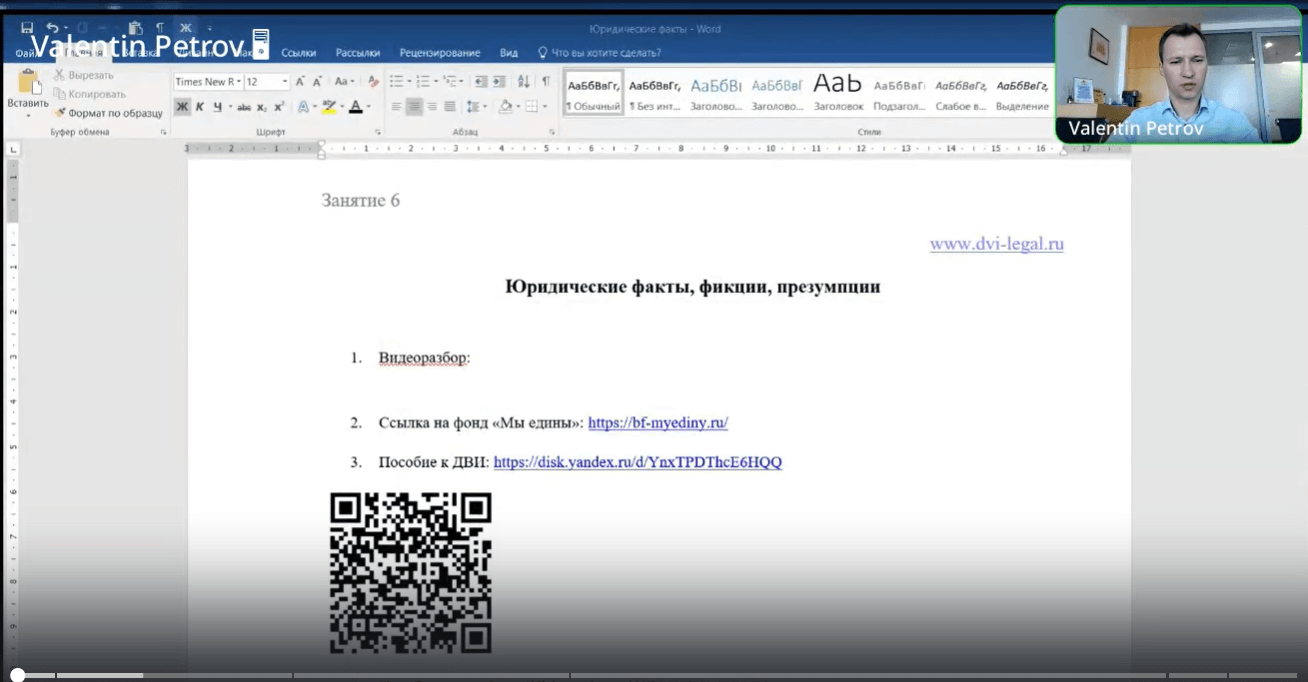Enable justified text alignment
1308x682 pixels.
pos(450,106)
